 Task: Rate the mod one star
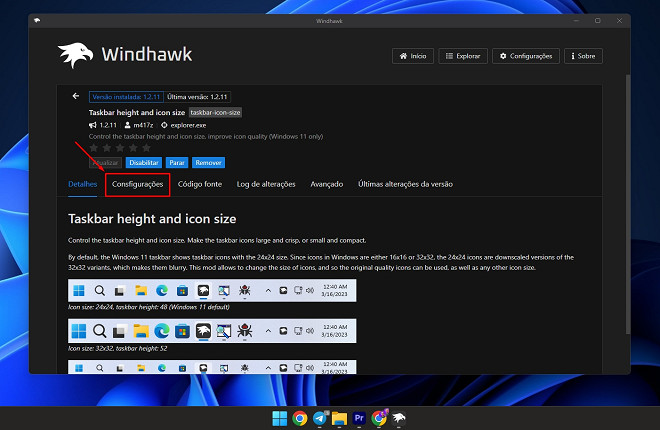(94, 148)
